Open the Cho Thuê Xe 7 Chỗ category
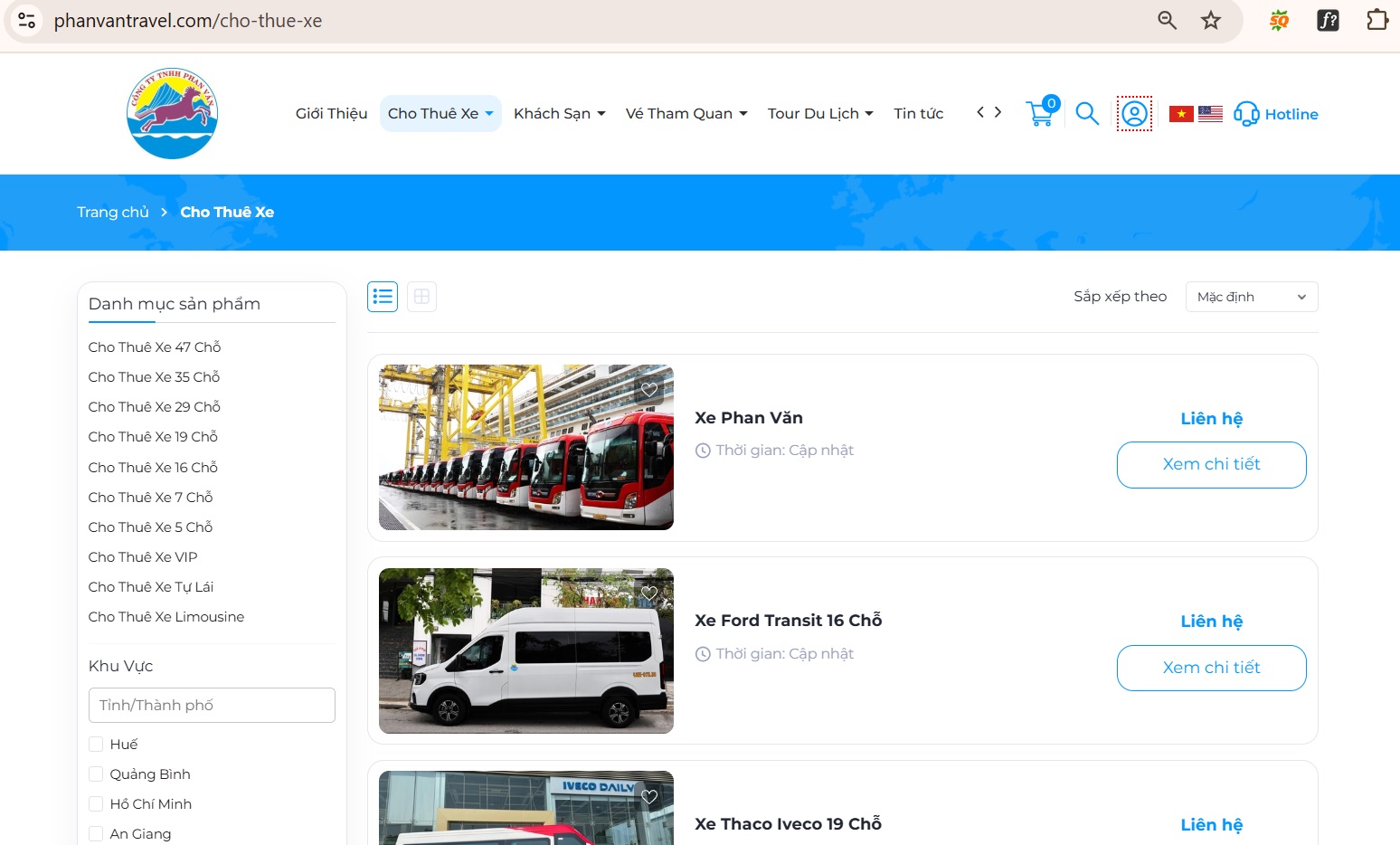This screenshot has width=1400, height=845. 150,497
